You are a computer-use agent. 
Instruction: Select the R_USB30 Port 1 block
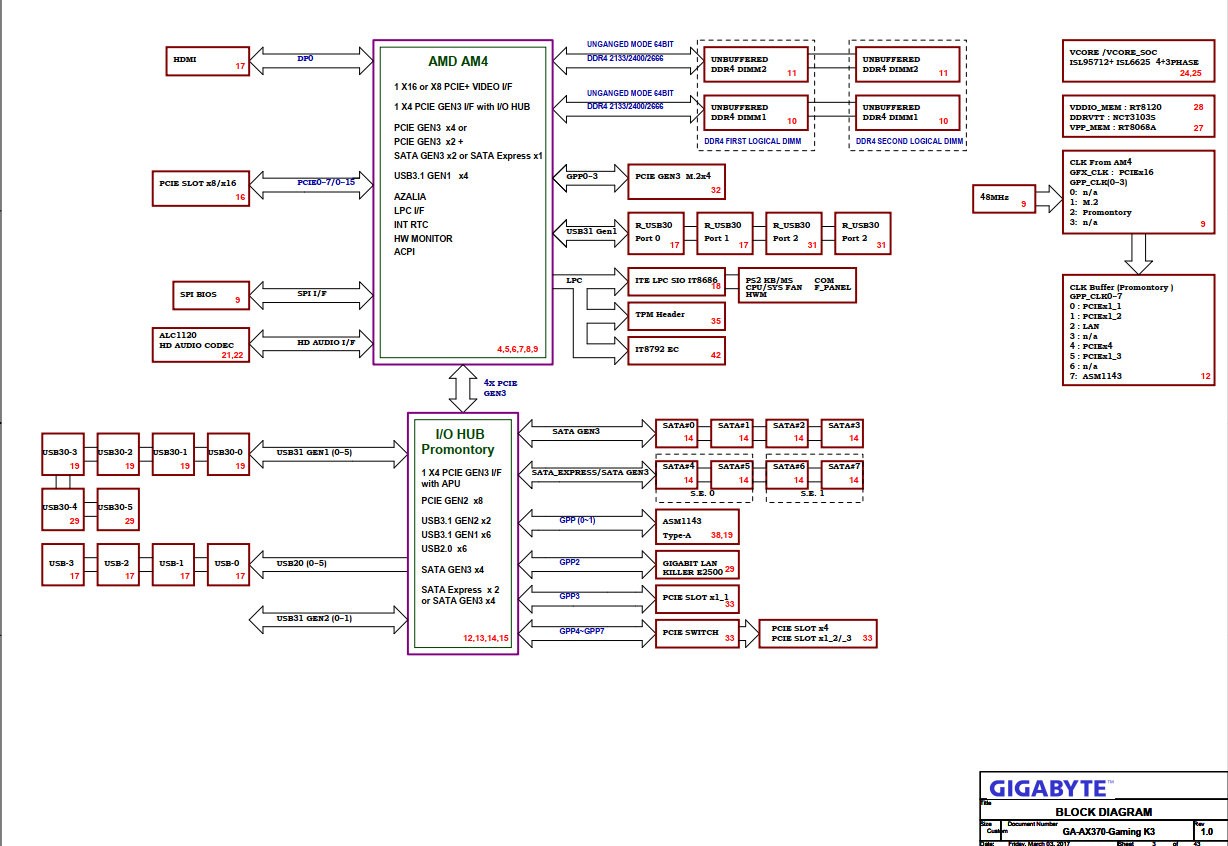click(725, 232)
